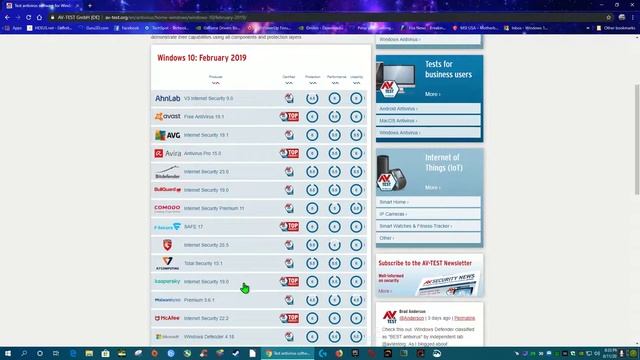The width and height of the screenshot is (640, 360).
Task: Click the TOP Product badge in F-Secure row
Action: [x=289, y=227]
